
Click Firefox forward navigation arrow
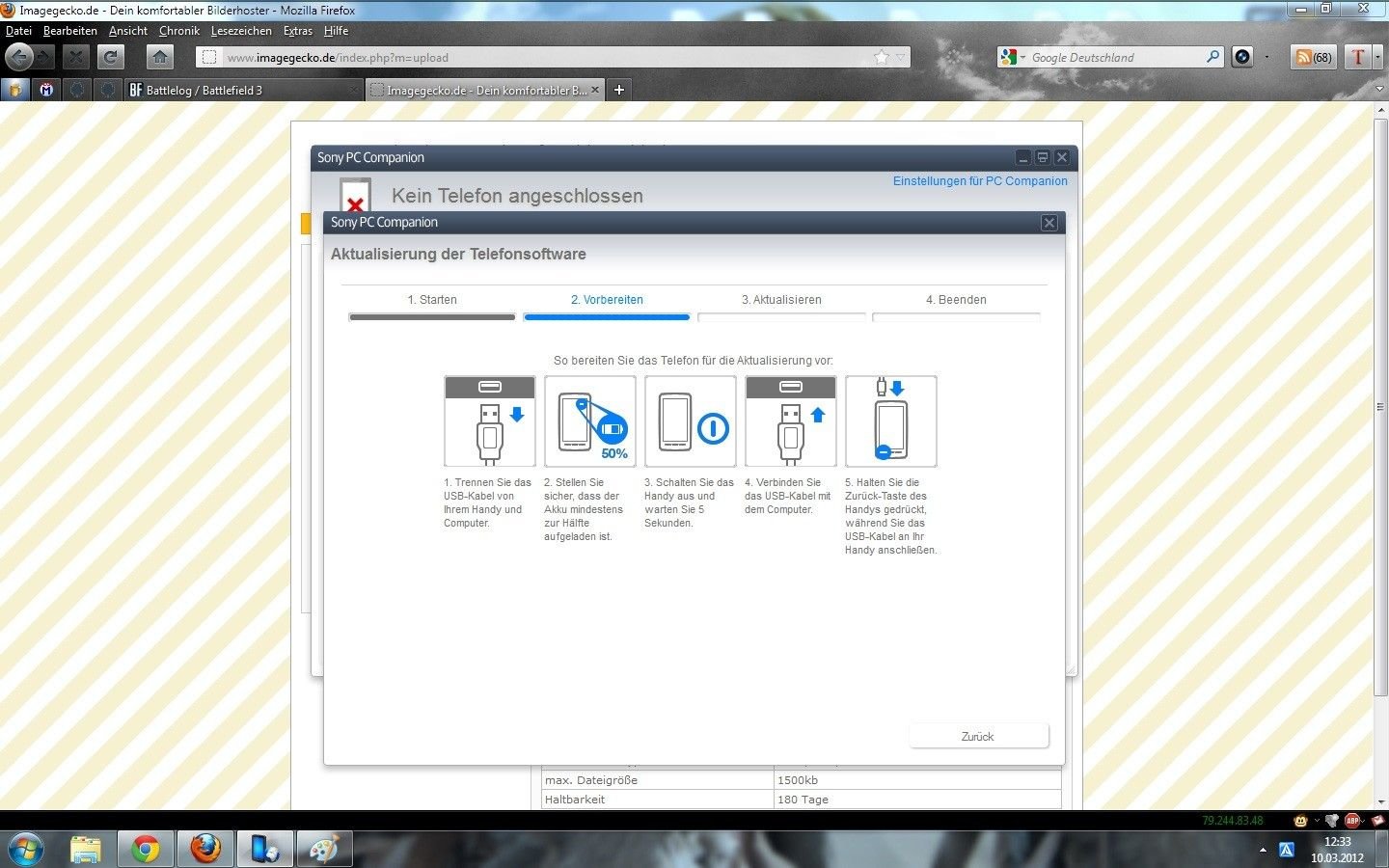[45, 57]
